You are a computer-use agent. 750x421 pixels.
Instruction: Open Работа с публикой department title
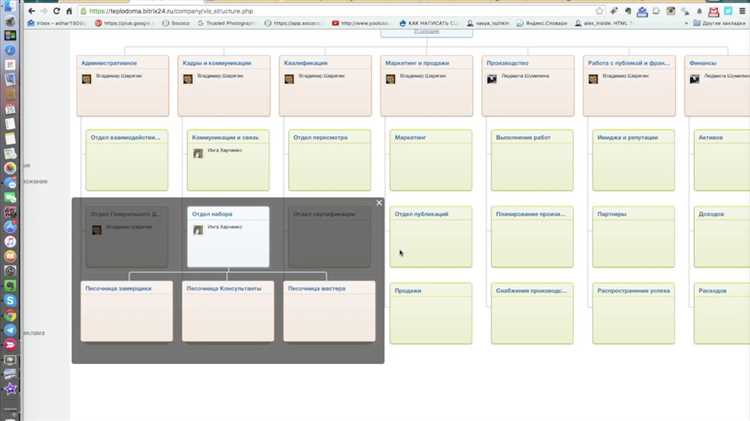click(629, 63)
